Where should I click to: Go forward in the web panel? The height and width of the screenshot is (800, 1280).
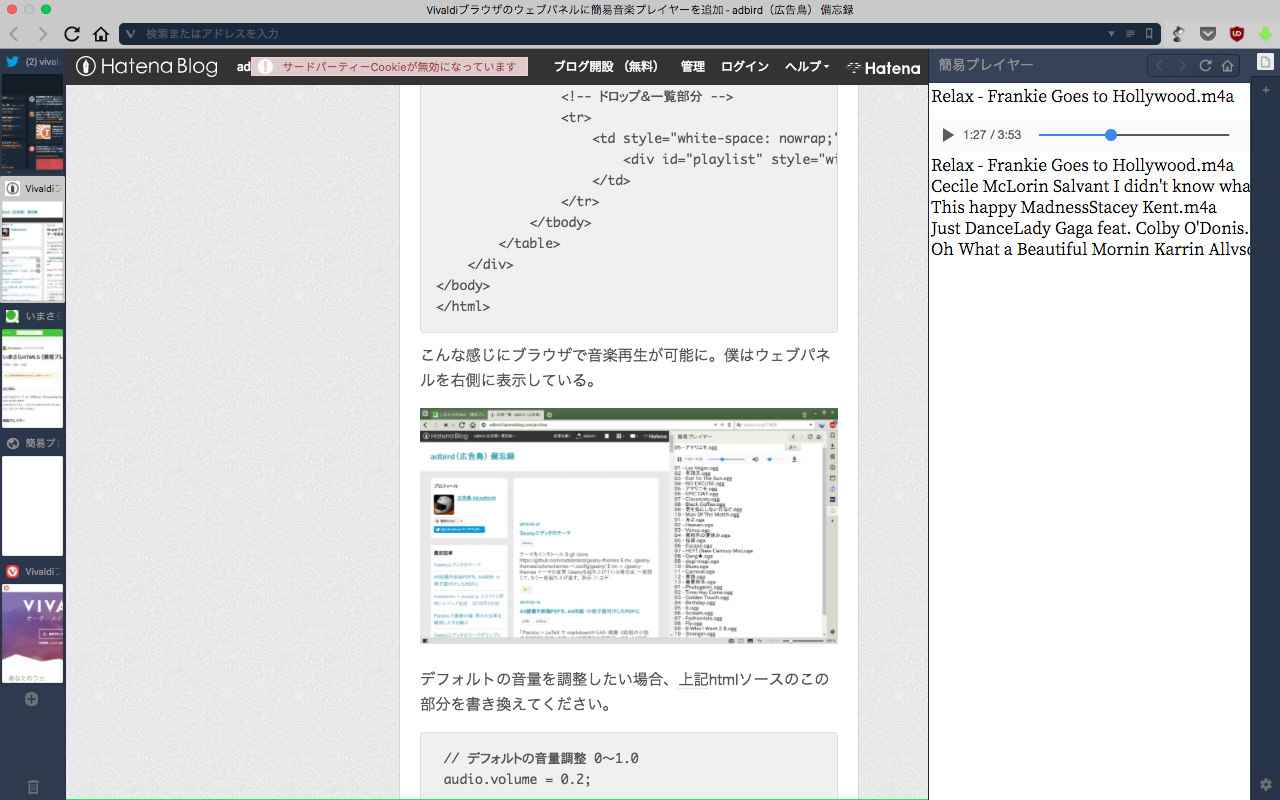[x=1182, y=66]
